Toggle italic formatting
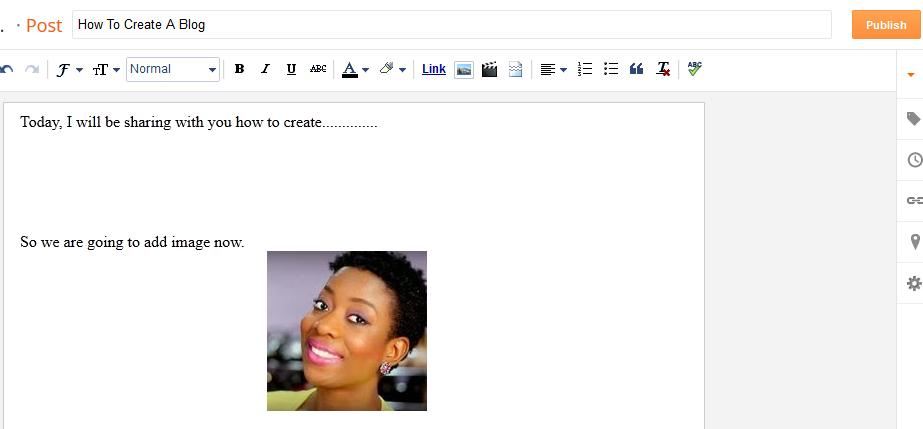The width and height of the screenshot is (923, 429). click(x=265, y=69)
